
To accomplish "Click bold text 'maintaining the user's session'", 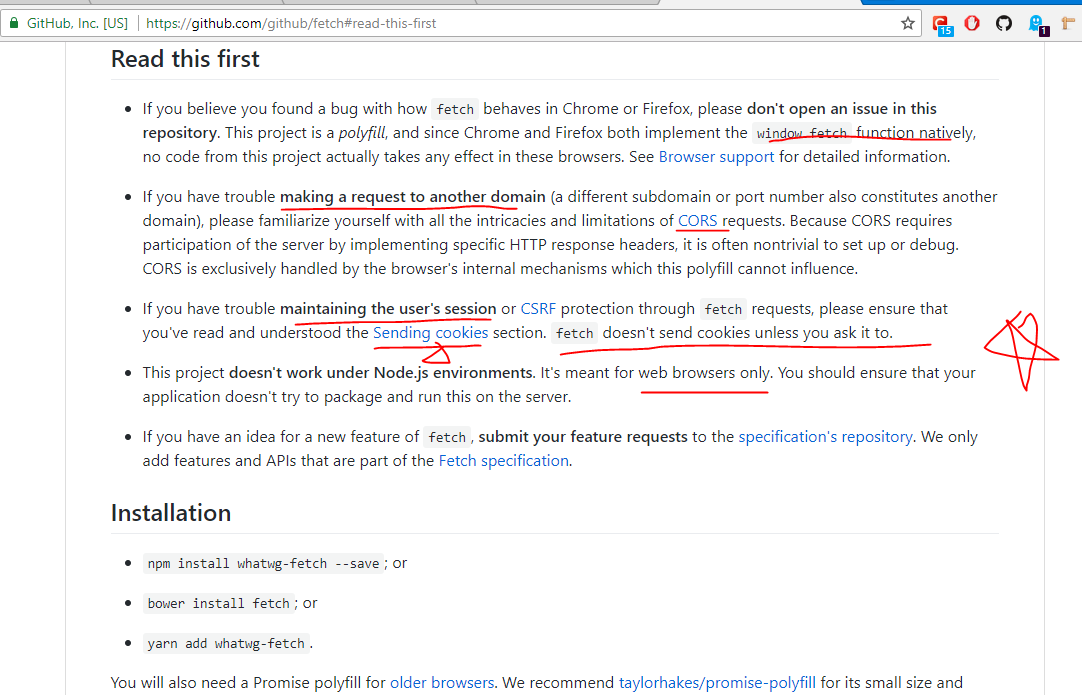I will (388, 309).
